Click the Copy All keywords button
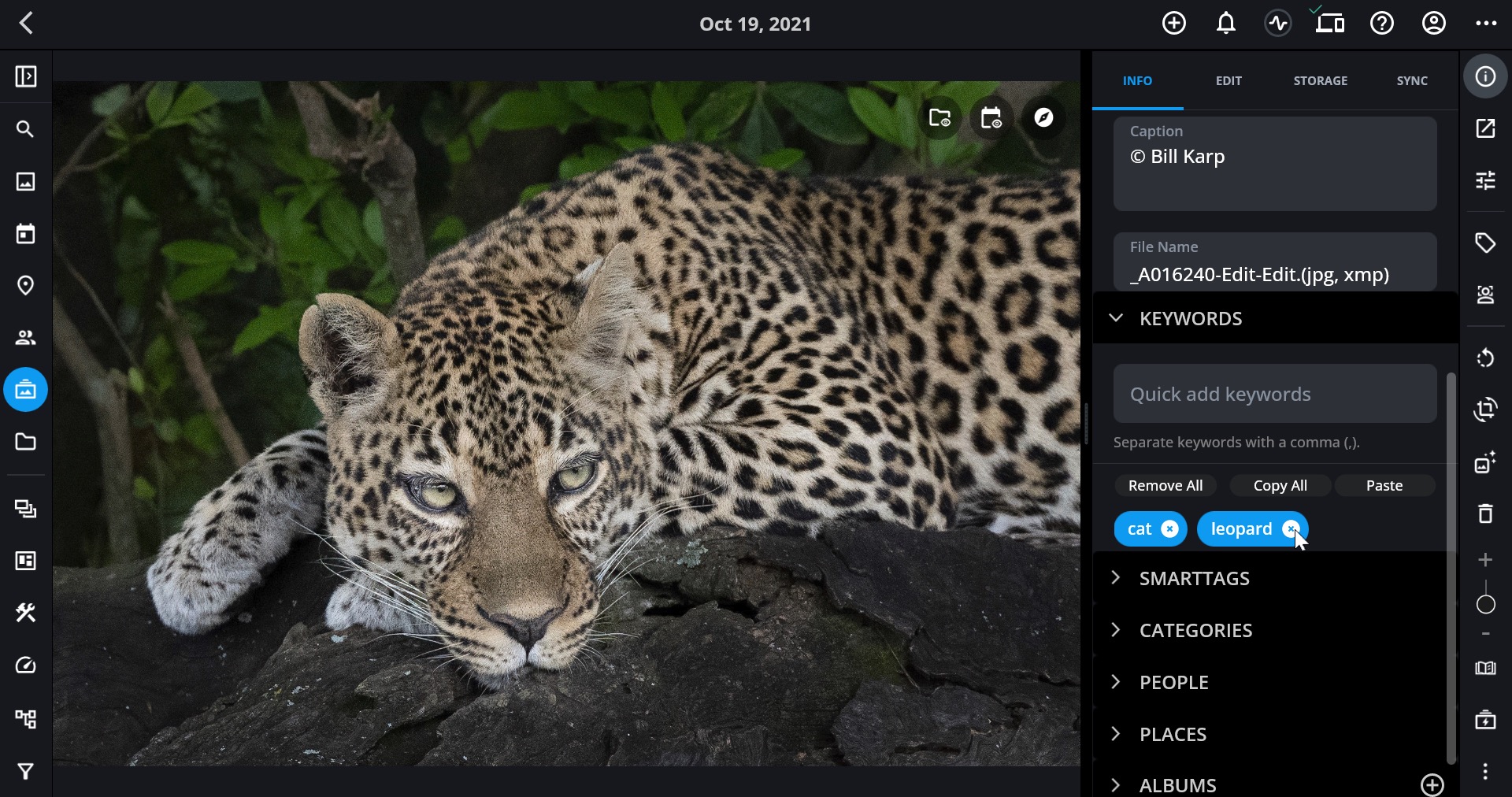 click(x=1280, y=486)
